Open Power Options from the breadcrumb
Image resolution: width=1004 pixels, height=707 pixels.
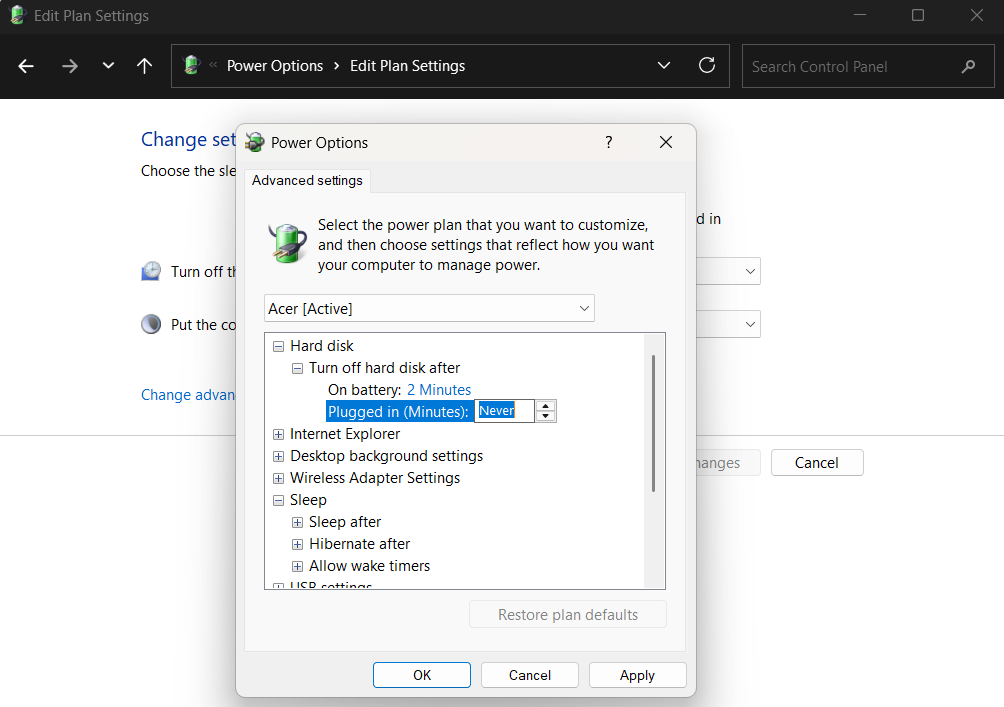coord(275,65)
